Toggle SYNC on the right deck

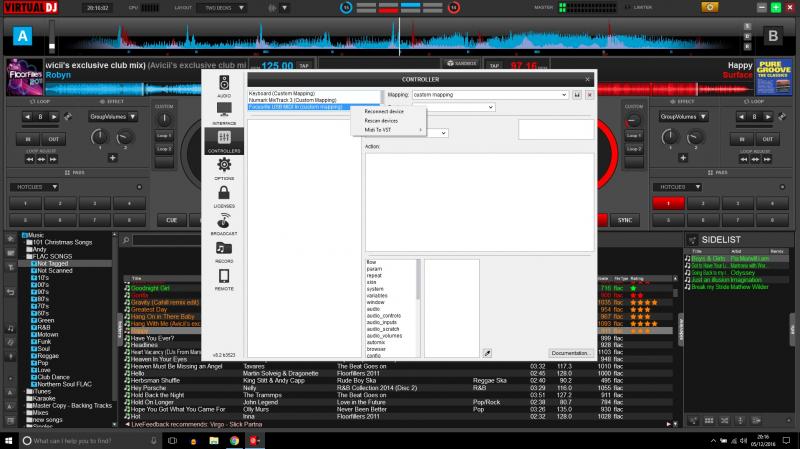point(624,220)
